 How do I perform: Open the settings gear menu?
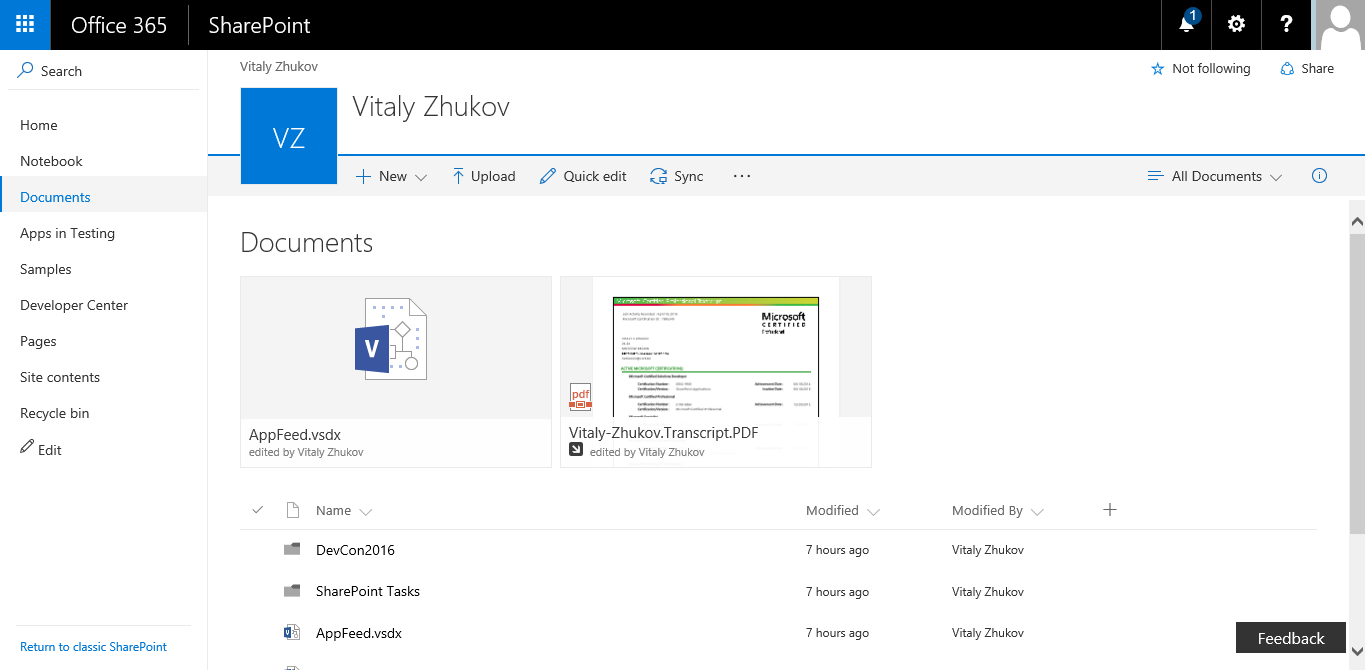tap(1236, 25)
